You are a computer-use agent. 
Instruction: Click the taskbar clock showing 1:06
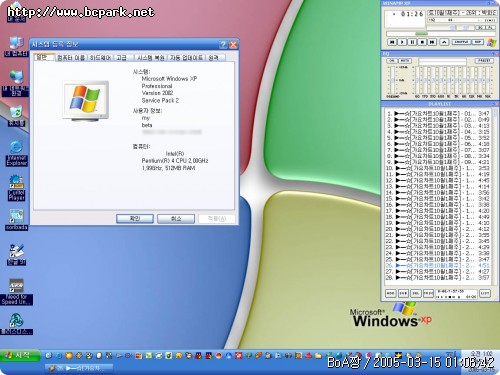(x=480, y=353)
